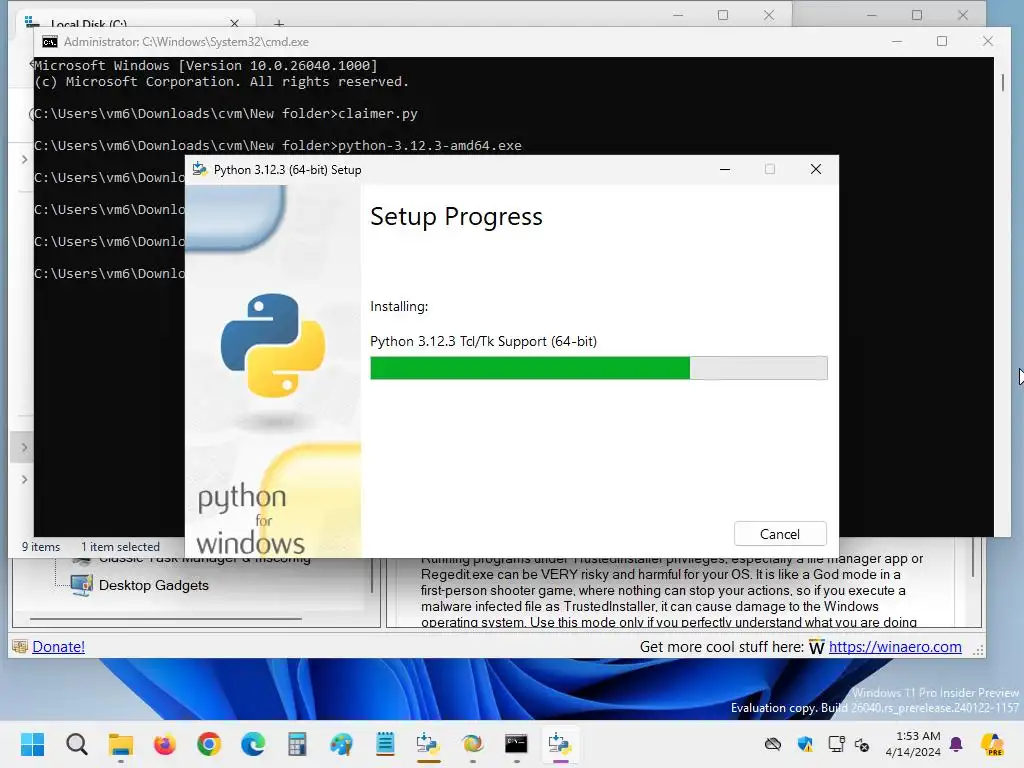Click the muted volume tray icon
This screenshot has width=1024, height=768.
862,744
